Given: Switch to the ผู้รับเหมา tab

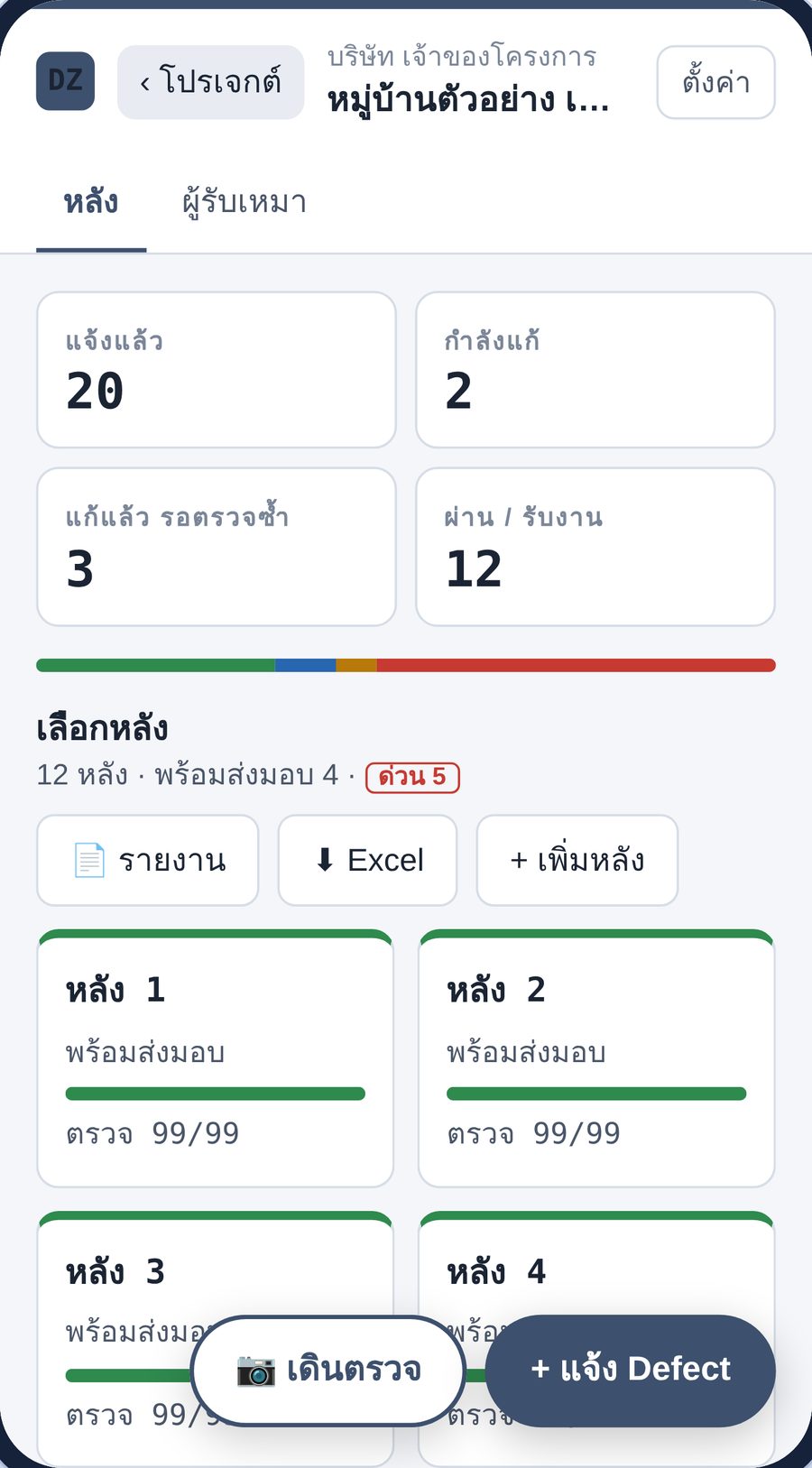Looking at the screenshot, I should [245, 202].
